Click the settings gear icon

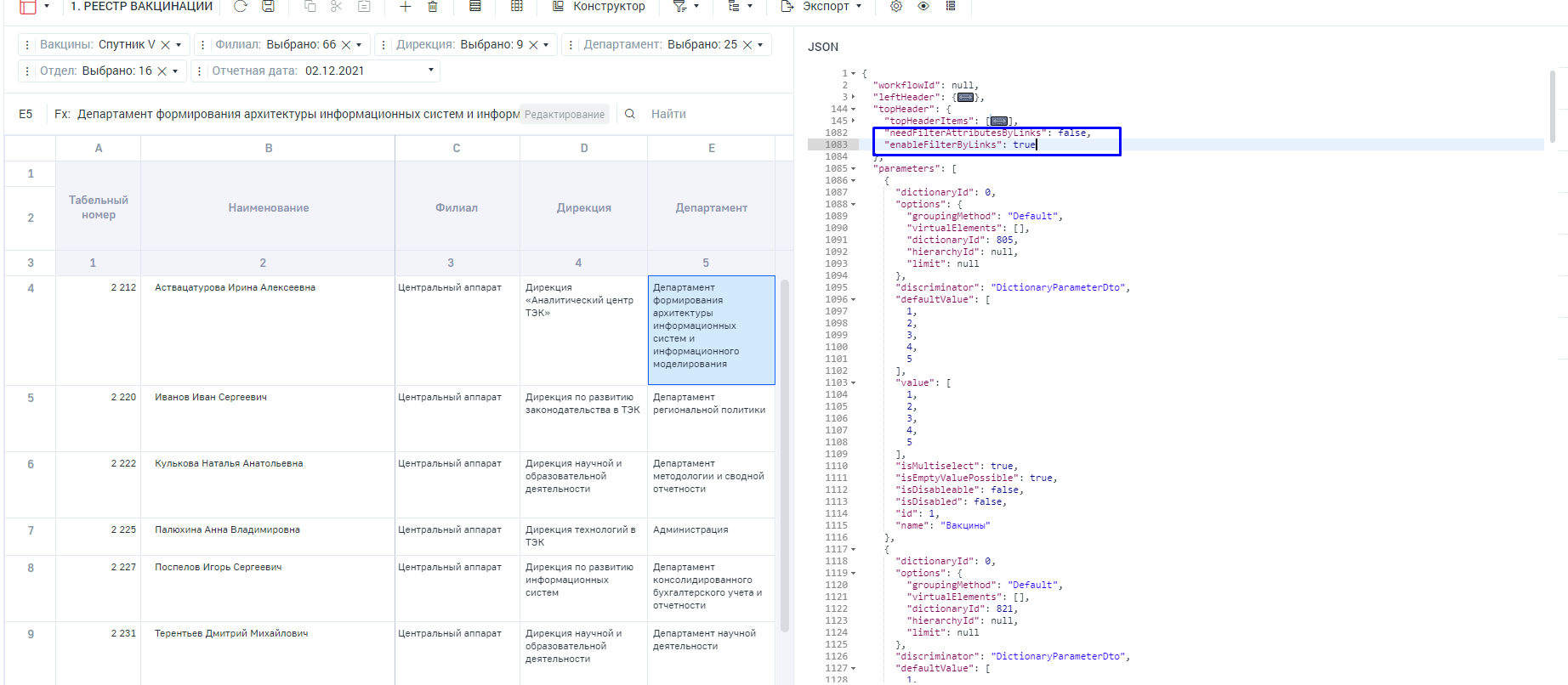pos(896,6)
